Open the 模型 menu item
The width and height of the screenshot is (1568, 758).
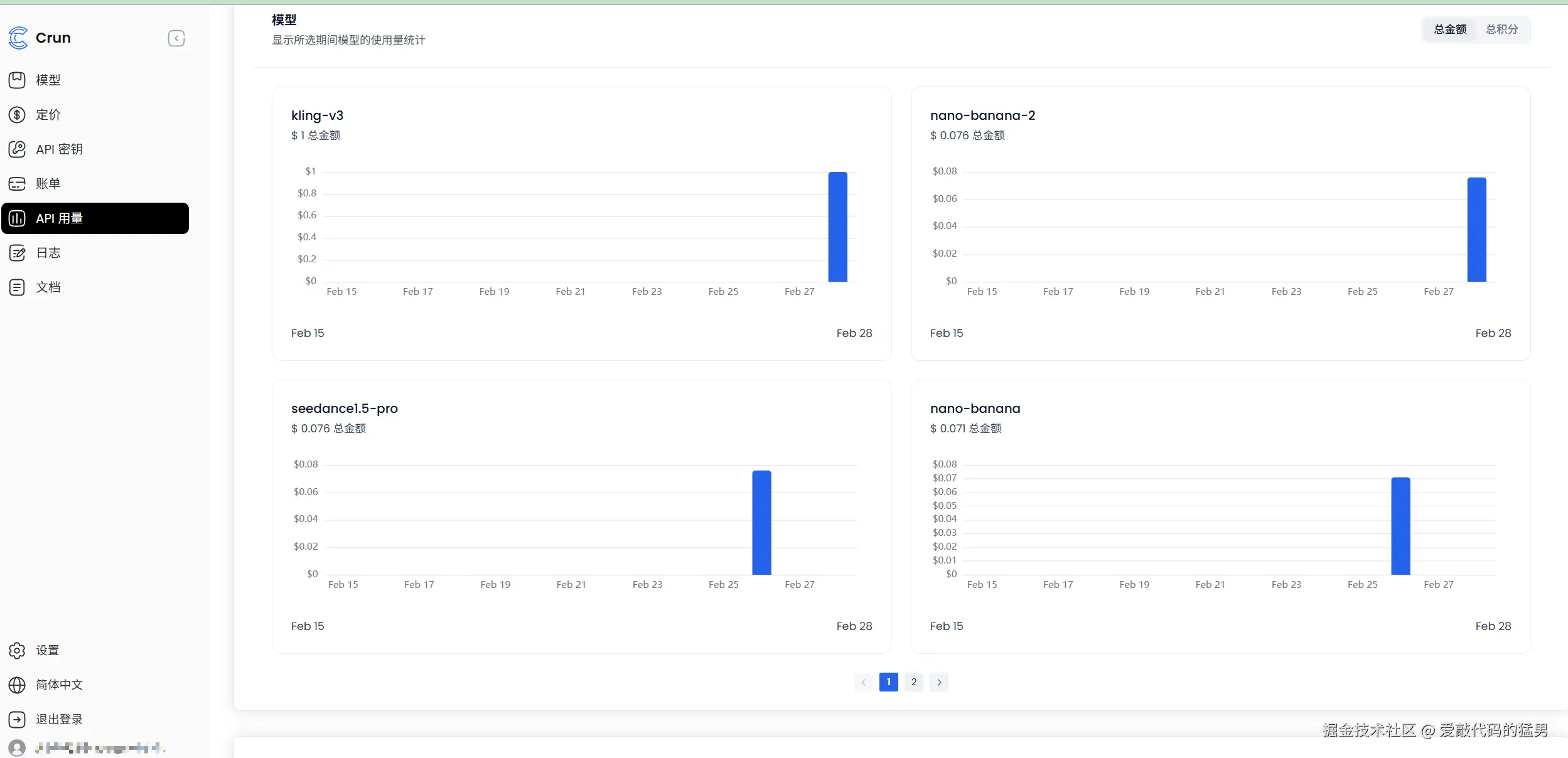pyautogui.click(x=95, y=80)
